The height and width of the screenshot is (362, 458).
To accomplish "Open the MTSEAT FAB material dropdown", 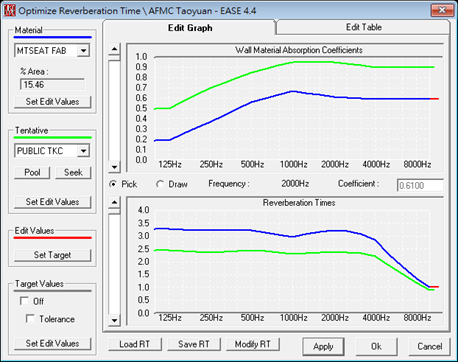I will [x=83, y=51].
